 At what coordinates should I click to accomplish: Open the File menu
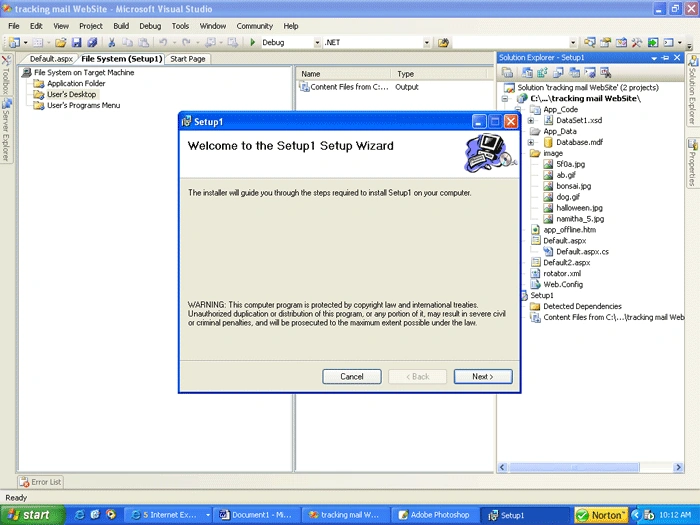pyautogui.click(x=14, y=26)
